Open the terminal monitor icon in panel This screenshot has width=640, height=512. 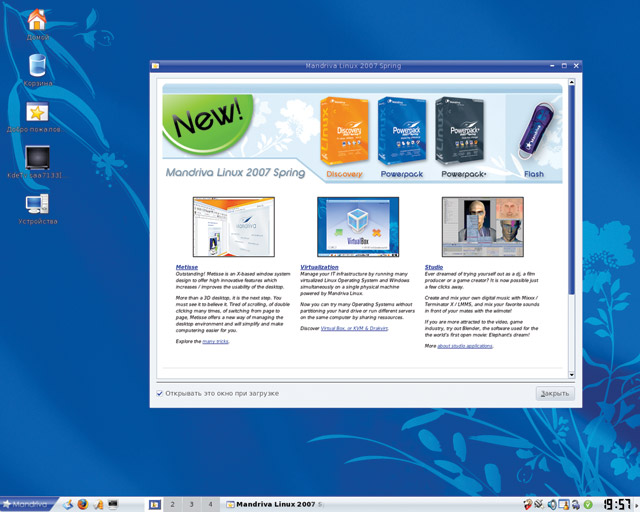pos(113,505)
